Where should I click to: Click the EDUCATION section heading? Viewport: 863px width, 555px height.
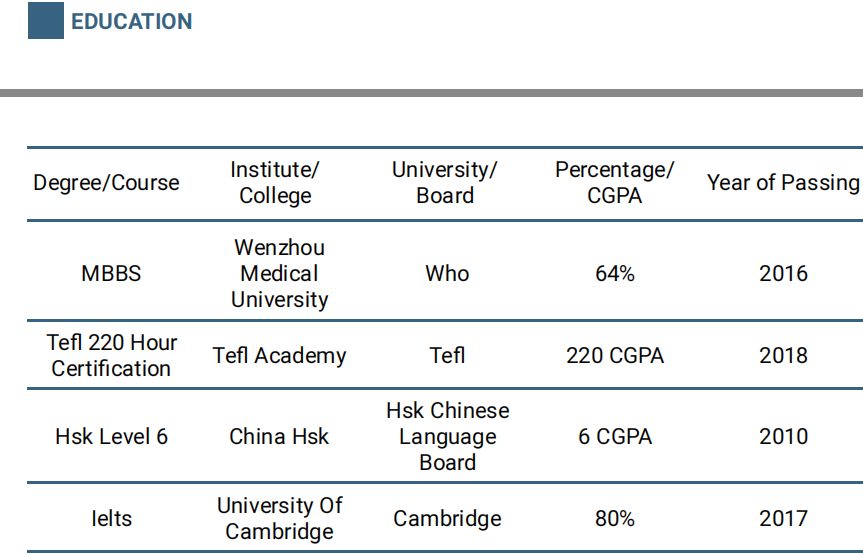(x=131, y=22)
